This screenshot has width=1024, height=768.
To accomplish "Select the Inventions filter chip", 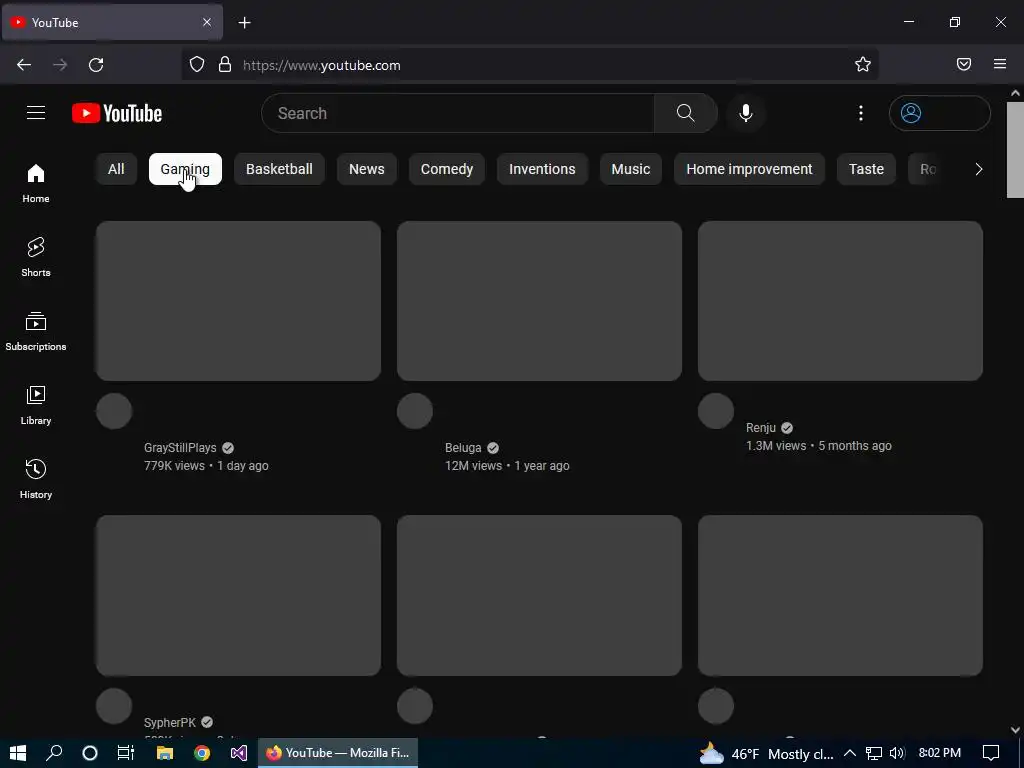I will 542,169.
